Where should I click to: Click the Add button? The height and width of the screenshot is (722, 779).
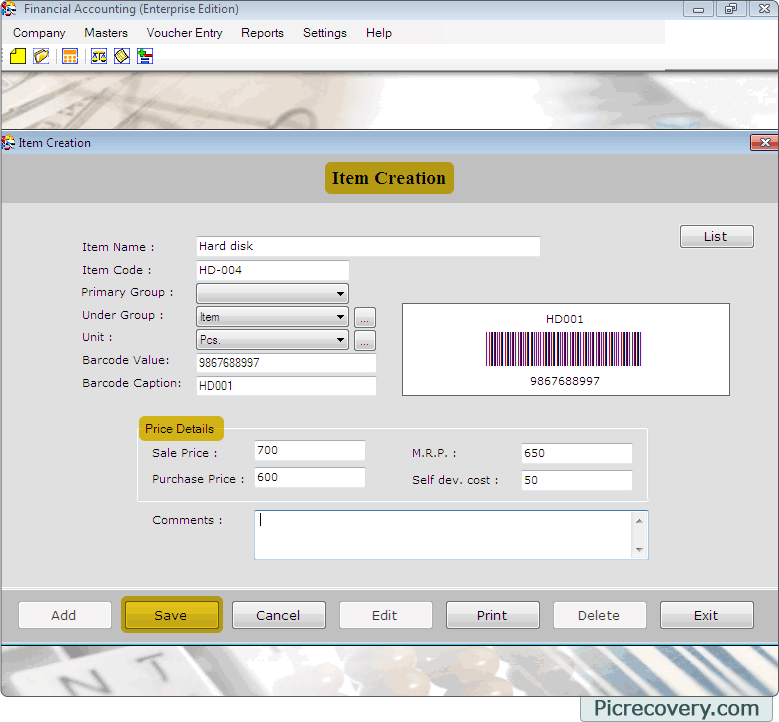65,615
